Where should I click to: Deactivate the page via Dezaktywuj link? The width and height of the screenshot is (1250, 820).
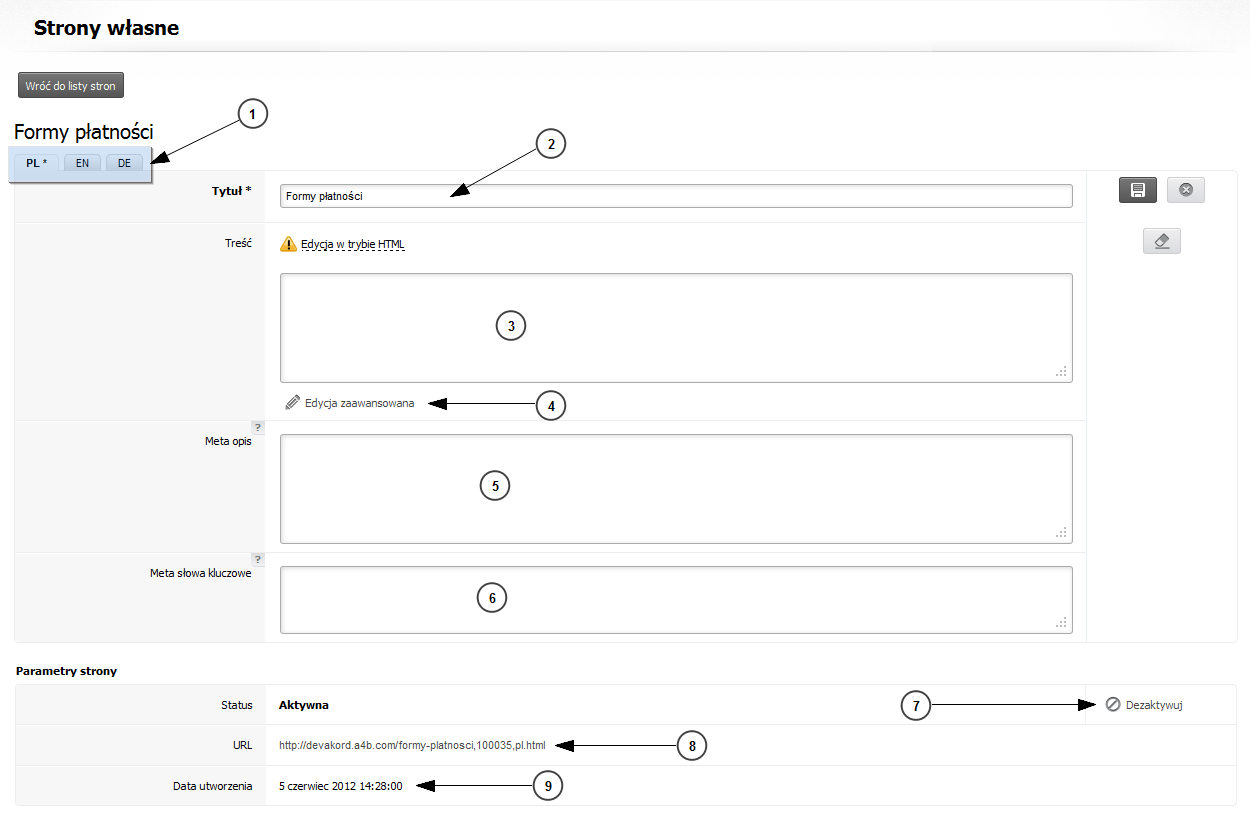pos(1154,705)
